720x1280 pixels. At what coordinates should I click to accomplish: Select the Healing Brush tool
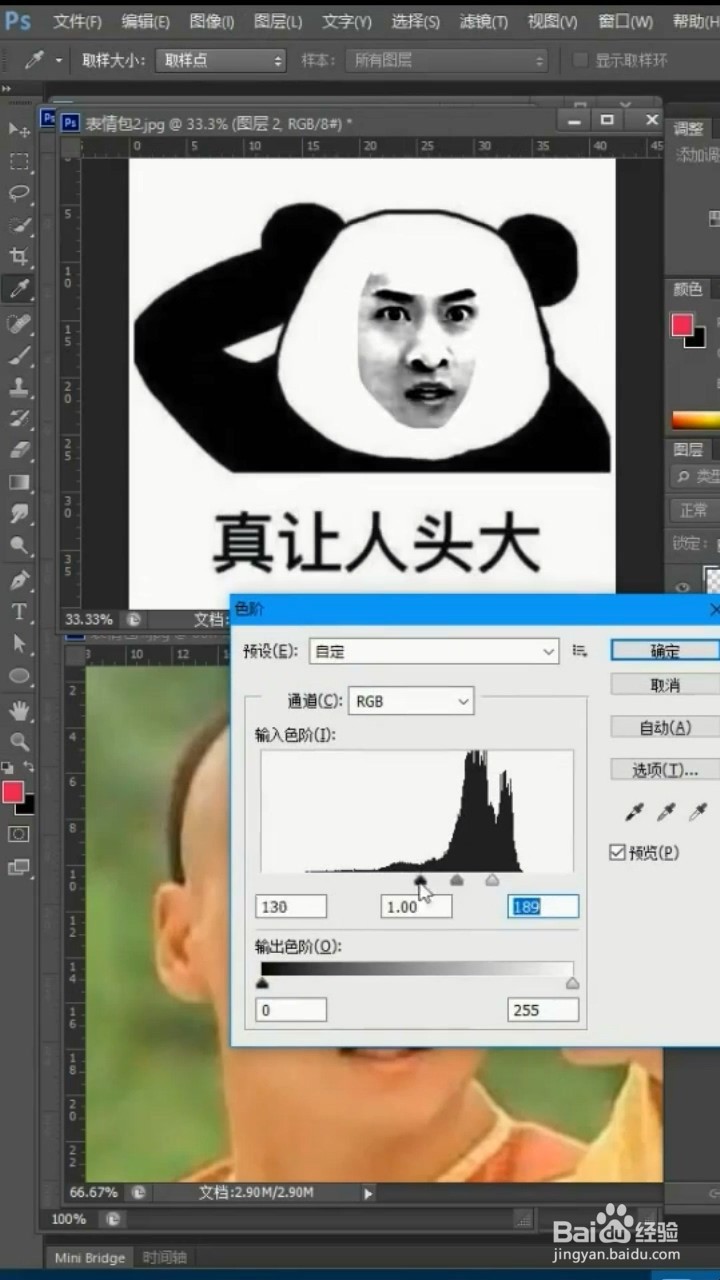(19, 323)
